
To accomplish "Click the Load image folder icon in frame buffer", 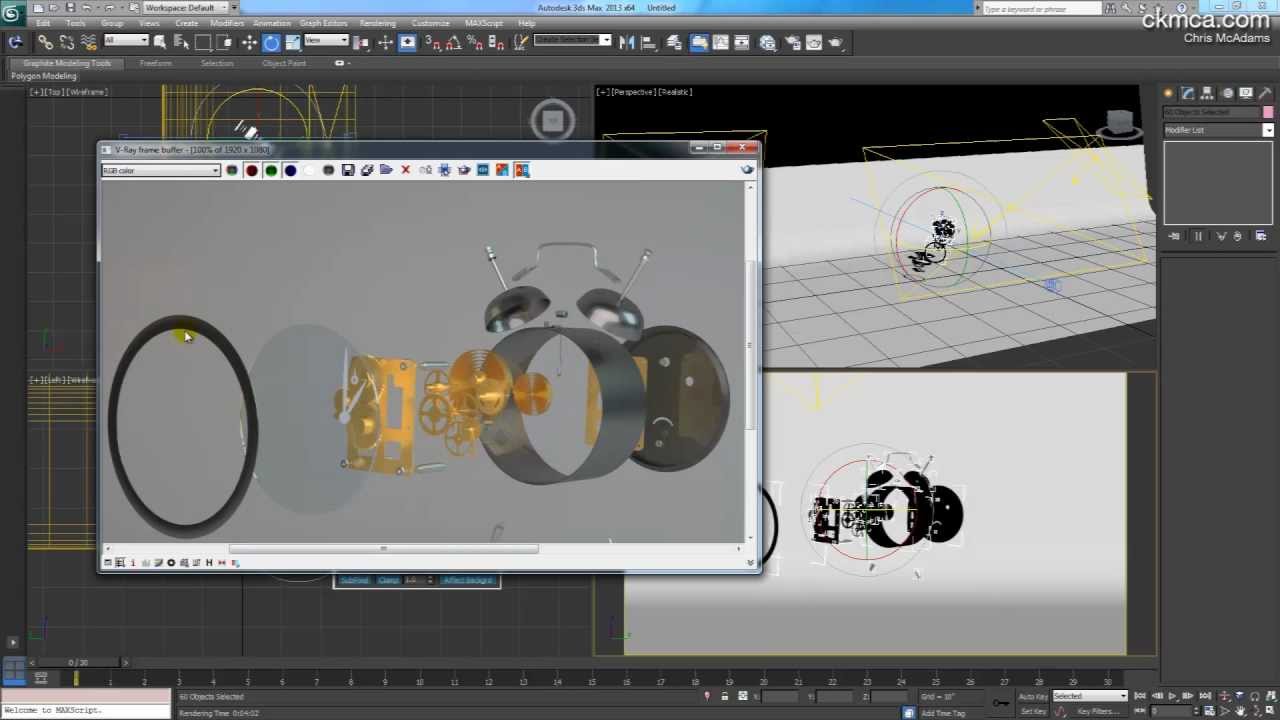I will (386, 170).
